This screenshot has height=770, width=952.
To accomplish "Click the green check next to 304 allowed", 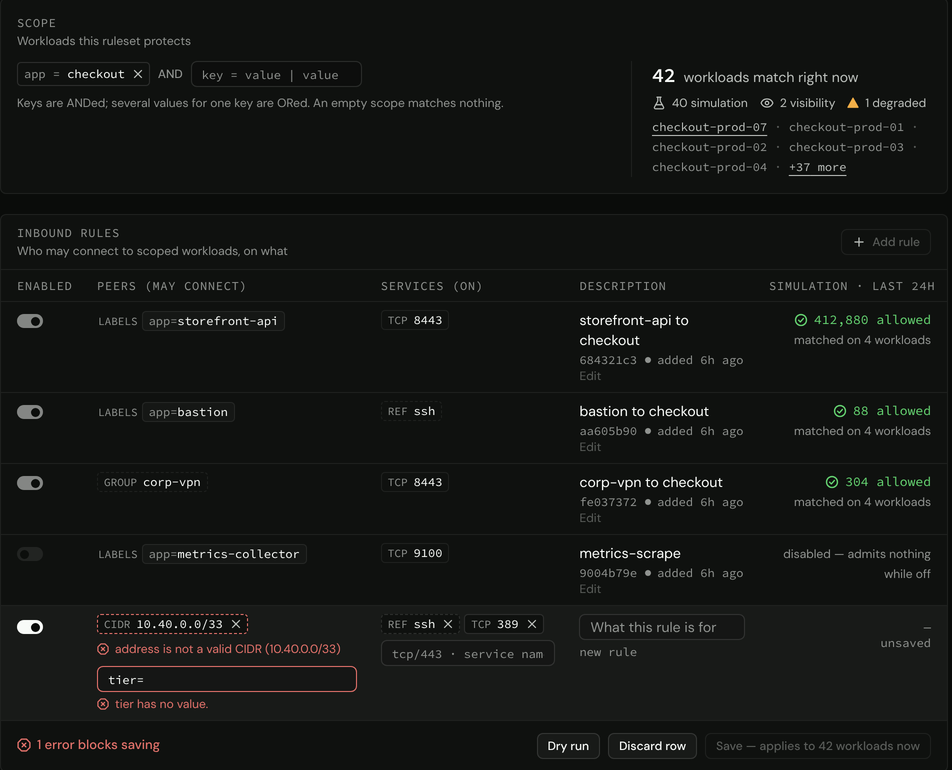I will click(832, 482).
